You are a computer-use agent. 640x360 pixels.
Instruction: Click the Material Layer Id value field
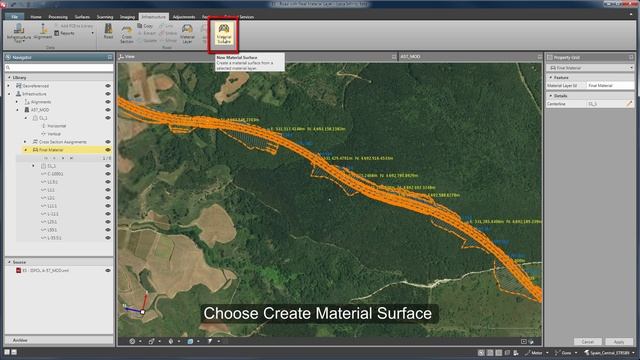pyautogui.click(x=610, y=85)
